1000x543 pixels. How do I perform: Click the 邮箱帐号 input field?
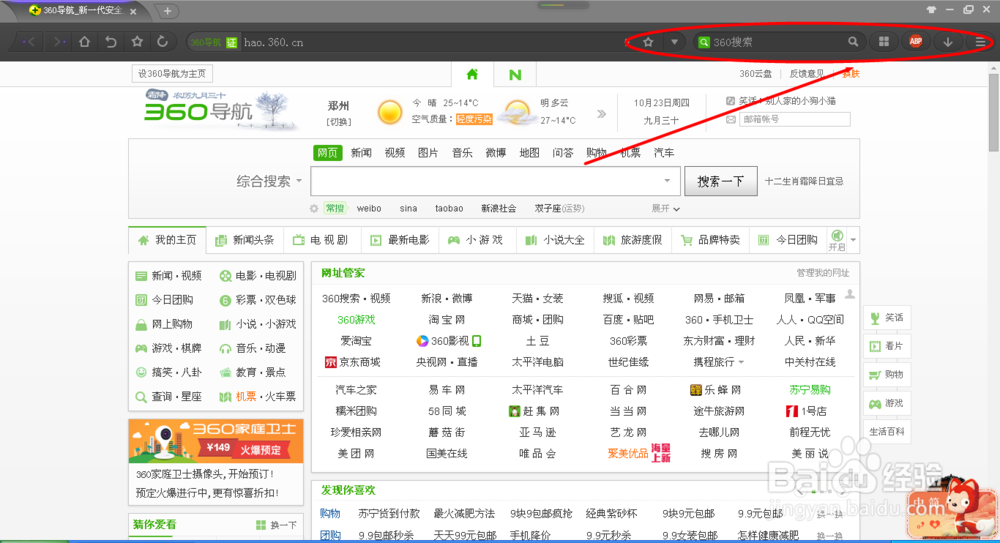[795, 119]
